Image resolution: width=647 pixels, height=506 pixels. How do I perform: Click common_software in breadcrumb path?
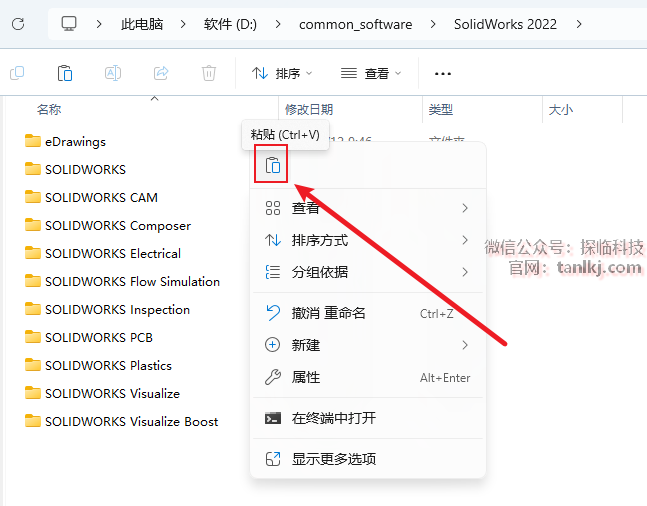click(355, 24)
